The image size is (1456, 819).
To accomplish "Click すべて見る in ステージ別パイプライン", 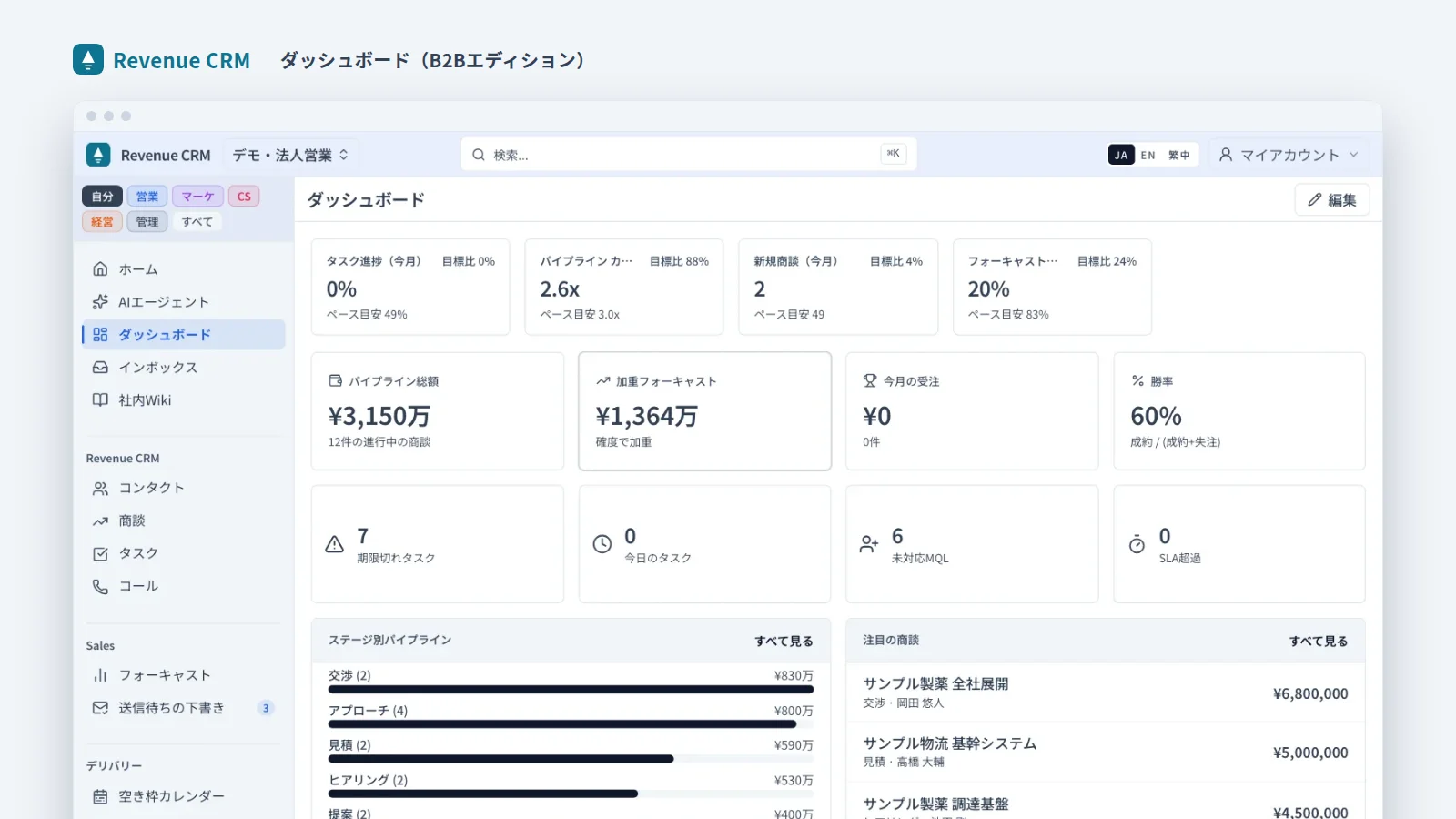I will pos(784,642).
